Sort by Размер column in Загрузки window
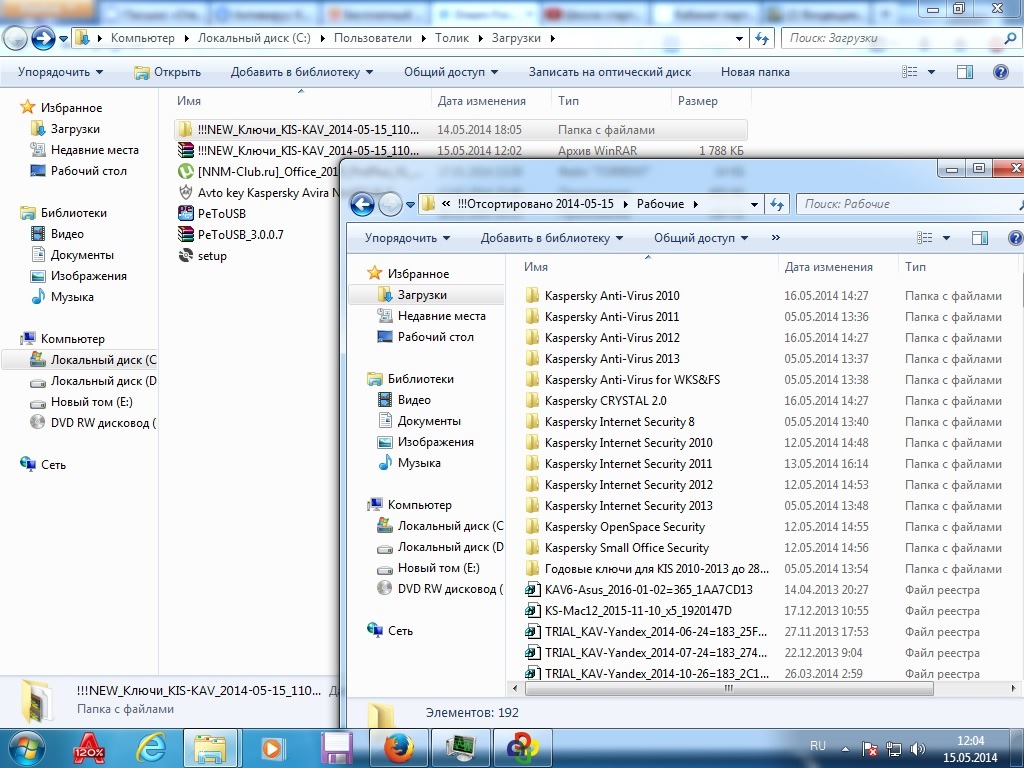 [697, 101]
